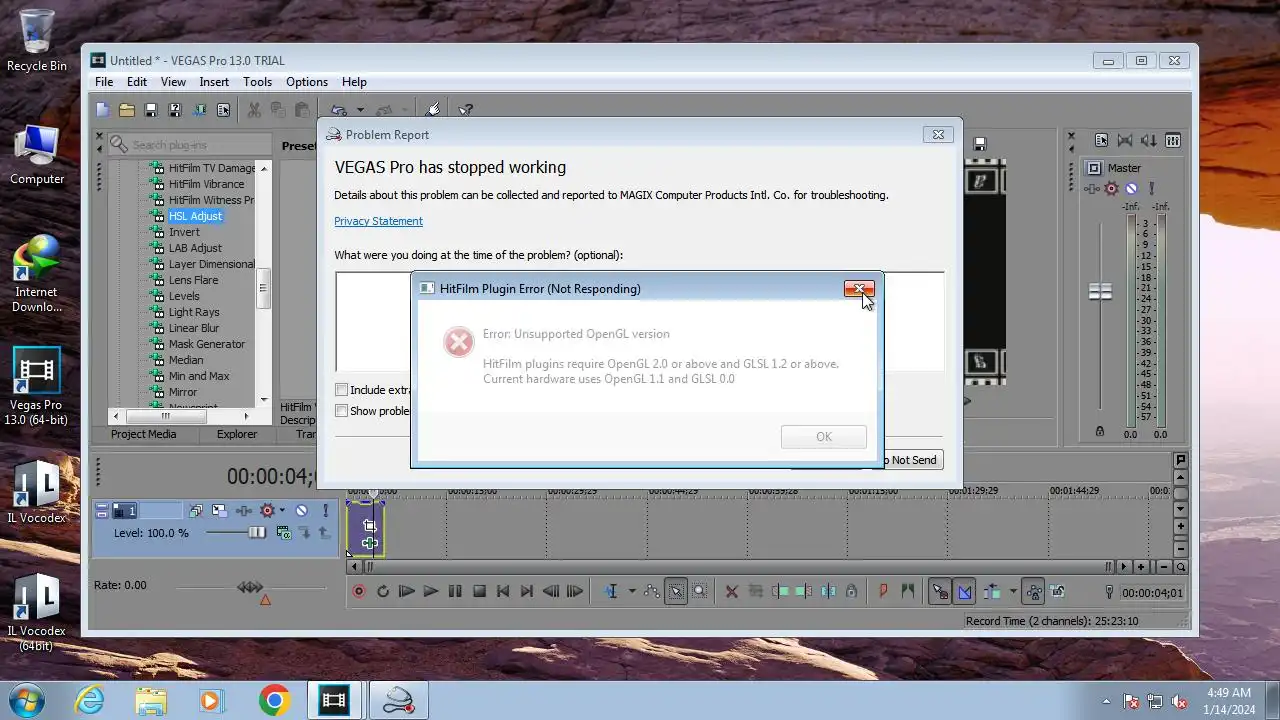Open Mixer Properties icon above Master
Image resolution: width=1280 pixels, height=720 pixels.
point(1101,141)
